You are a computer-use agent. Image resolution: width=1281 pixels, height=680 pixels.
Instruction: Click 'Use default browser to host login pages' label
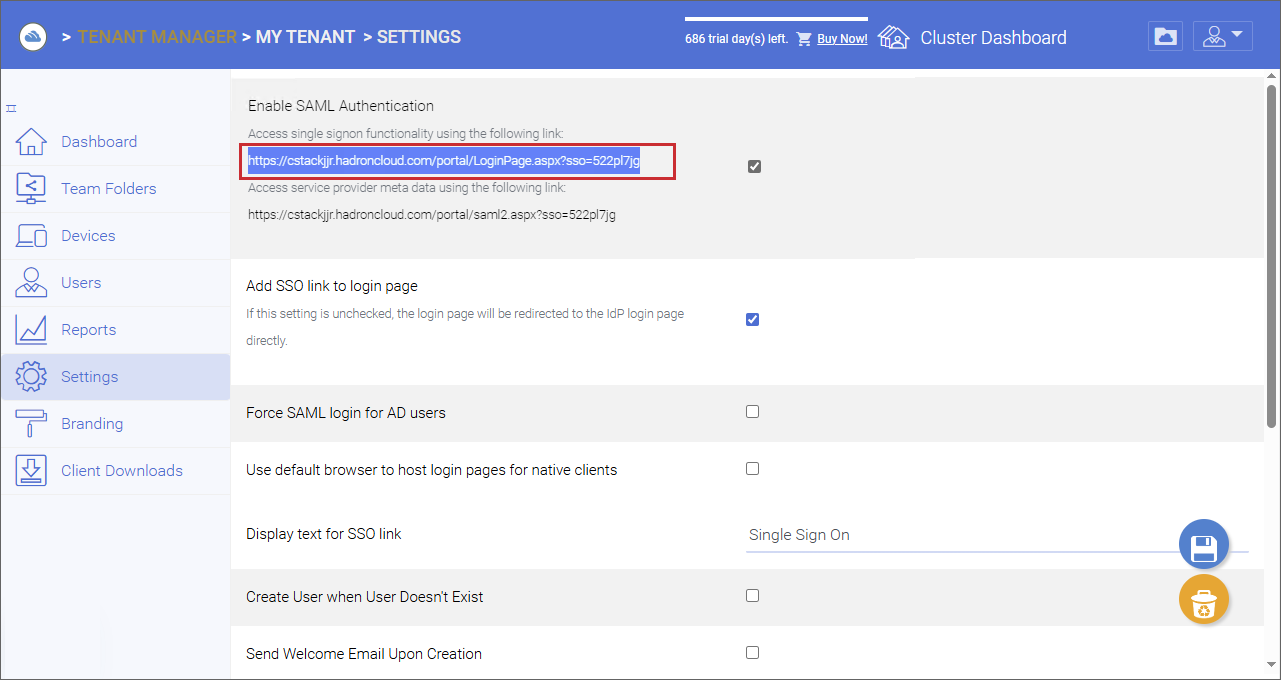(432, 469)
